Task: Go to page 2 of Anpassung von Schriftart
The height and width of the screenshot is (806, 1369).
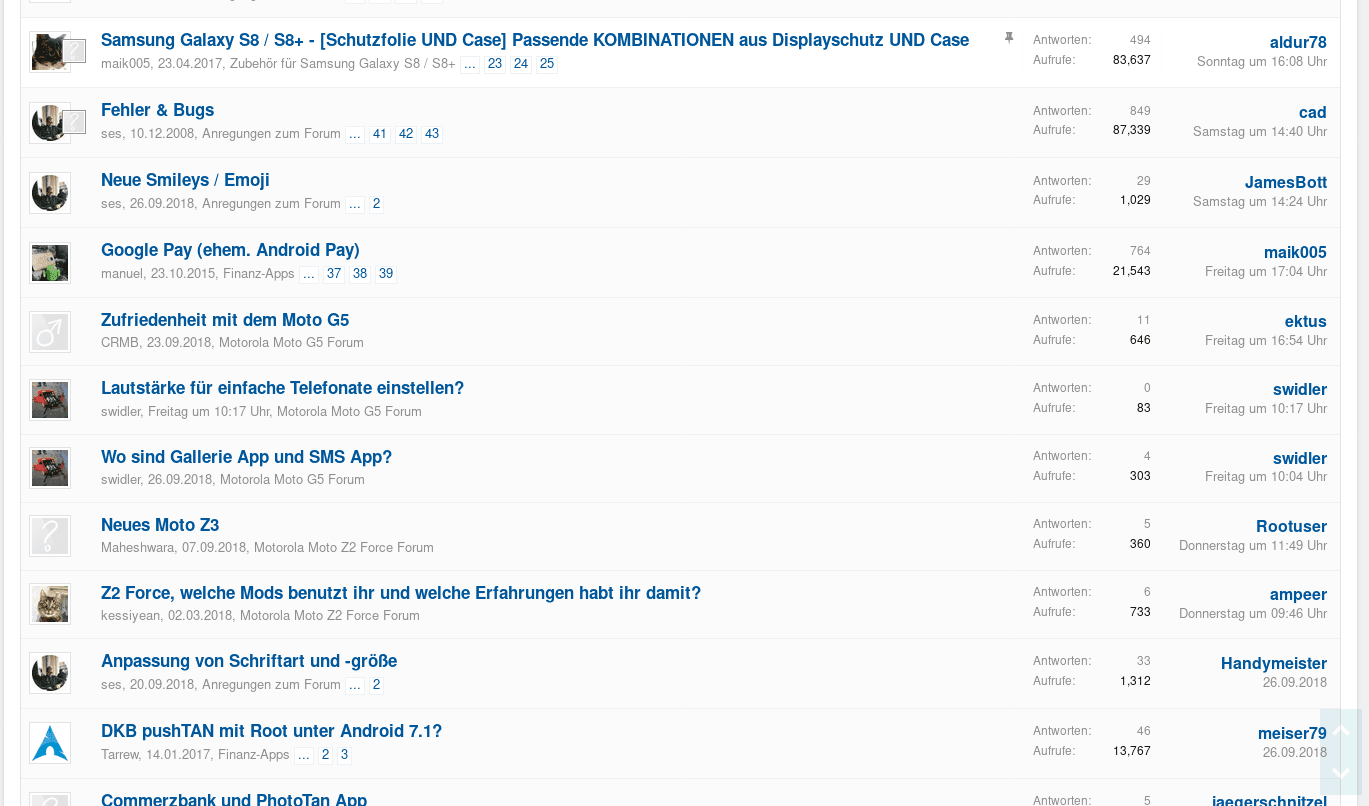Action: (377, 685)
